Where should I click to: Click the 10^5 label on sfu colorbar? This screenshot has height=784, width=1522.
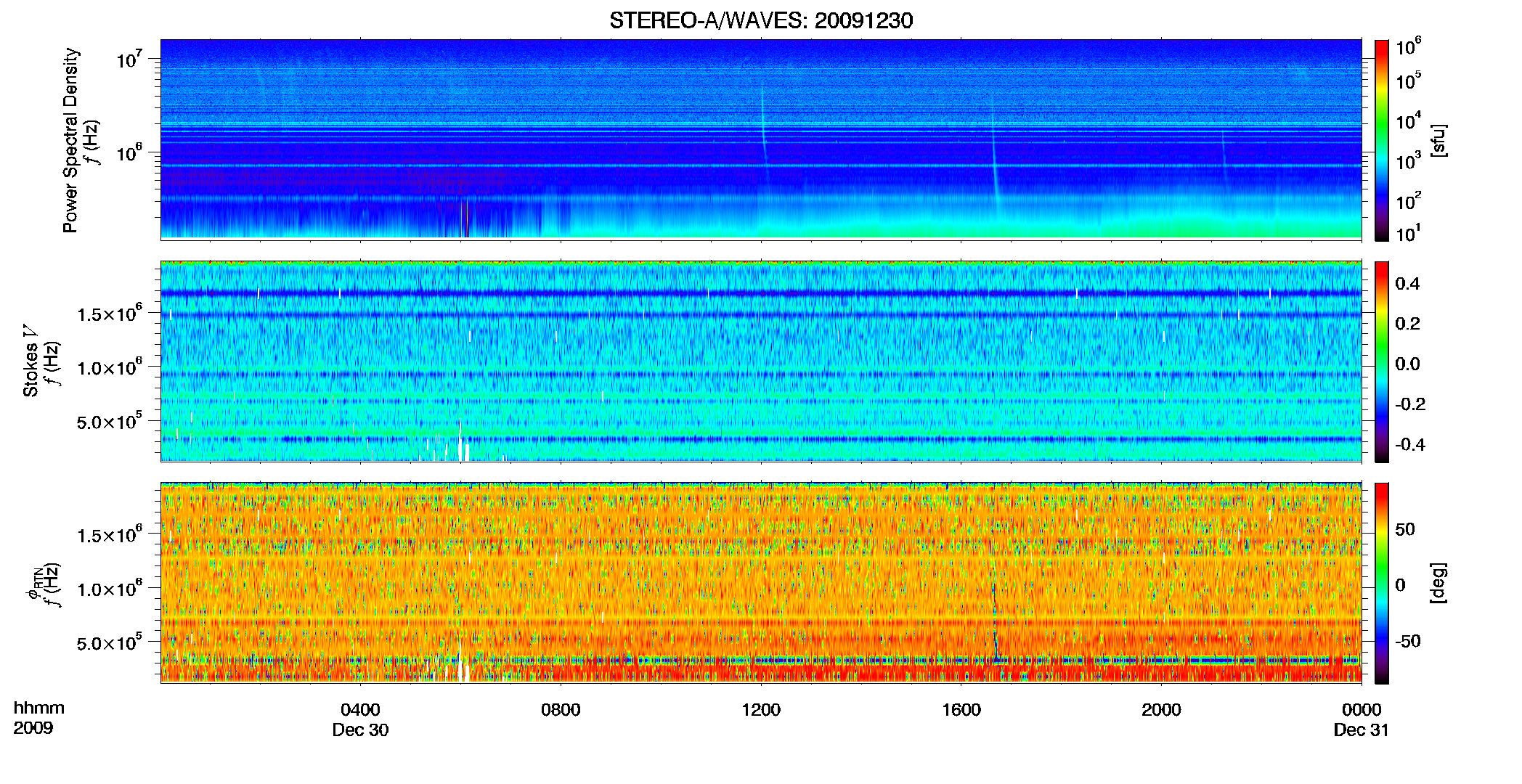point(1409,81)
